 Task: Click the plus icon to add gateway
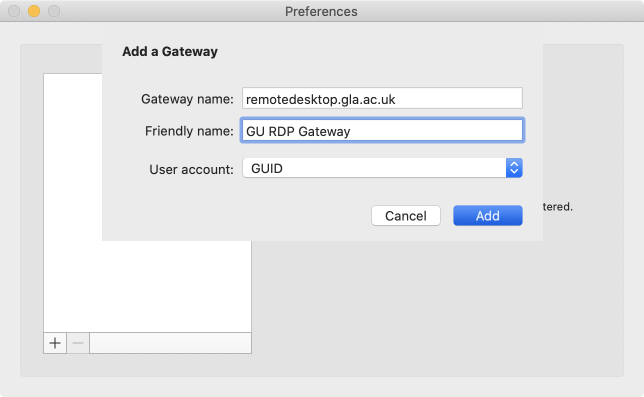[x=55, y=343]
